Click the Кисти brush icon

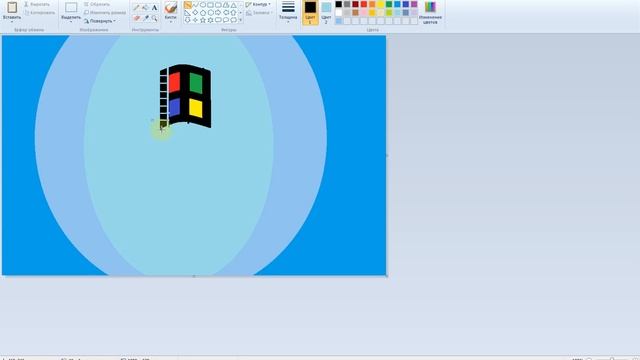click(171, 7)
